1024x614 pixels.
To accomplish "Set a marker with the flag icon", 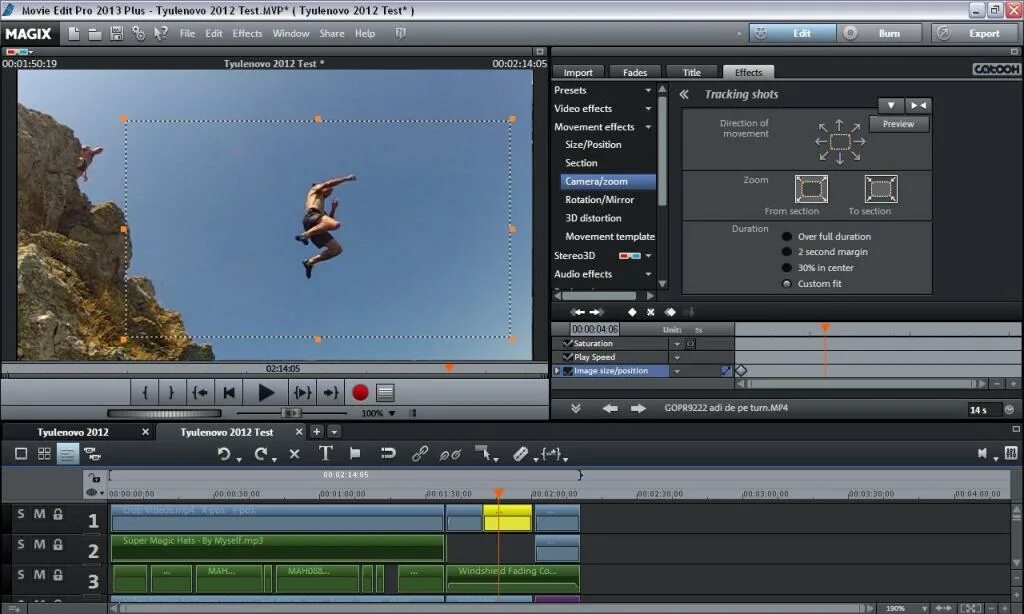I will (x=355, y=453).
